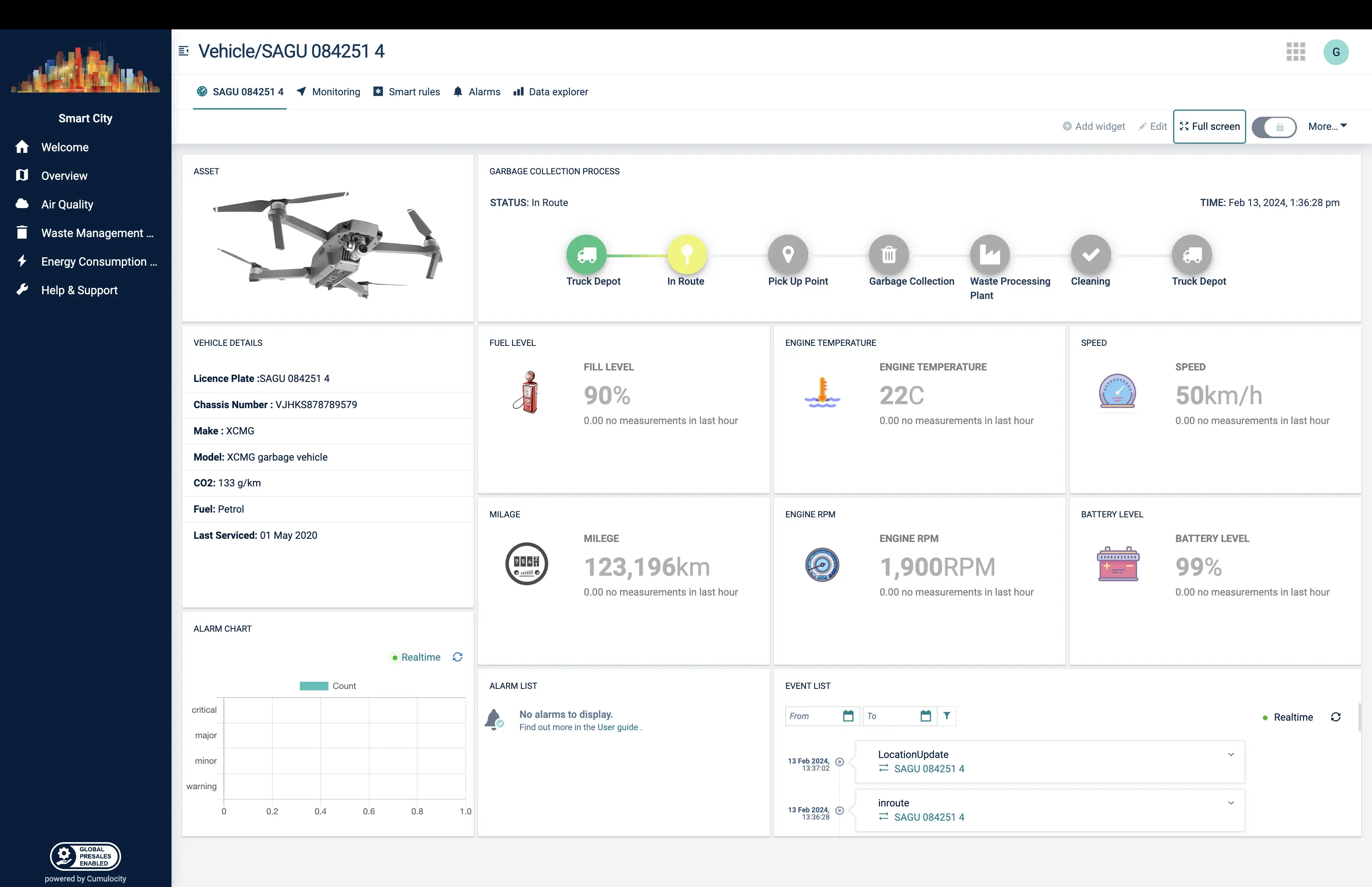Click the Event List filter funnel icon

(x=946, y=716)
